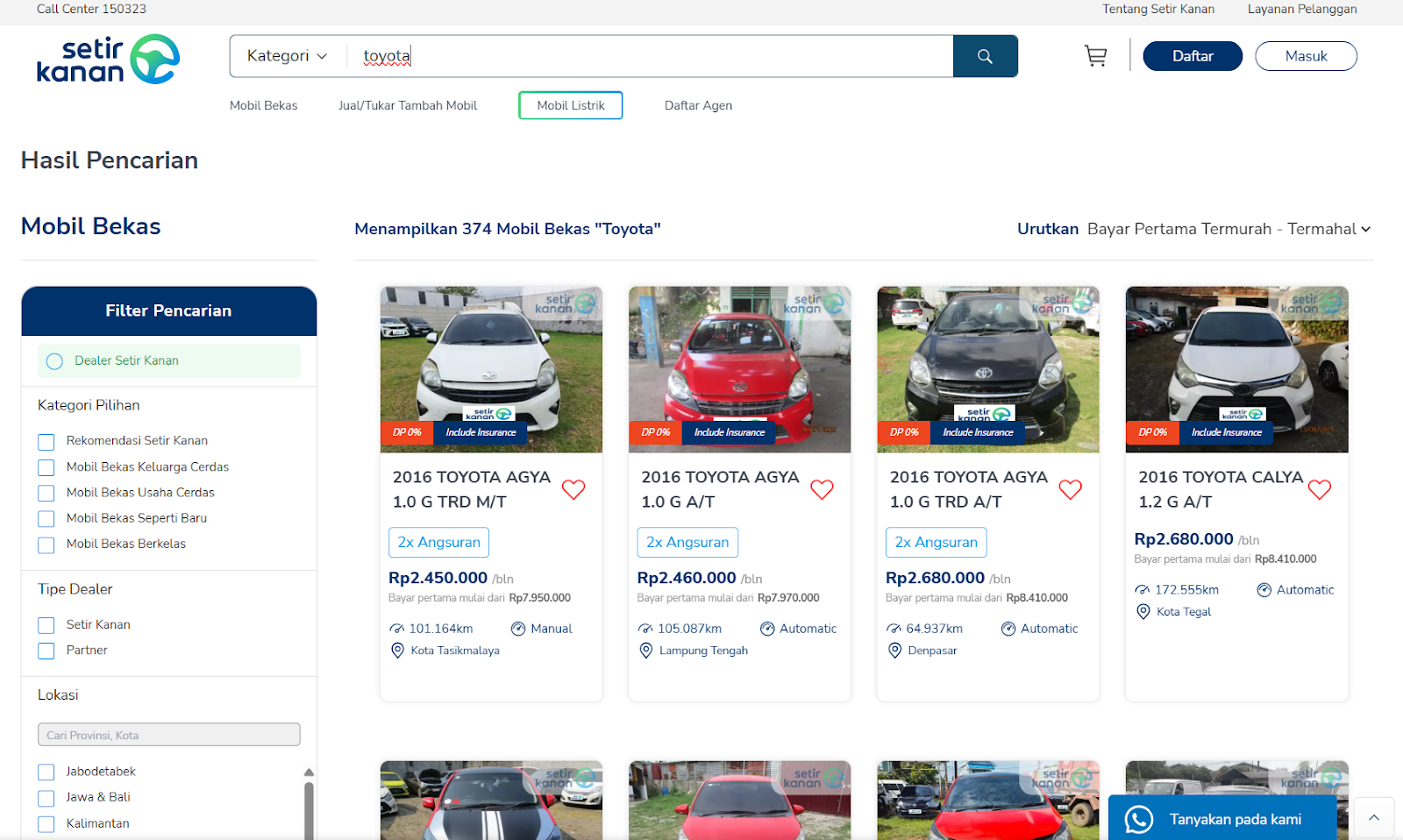Image resolution: width=1403 pixels, height=840 pixels.
Task: Click location pin icon next to Denpasar
Action: pos(894,651)
